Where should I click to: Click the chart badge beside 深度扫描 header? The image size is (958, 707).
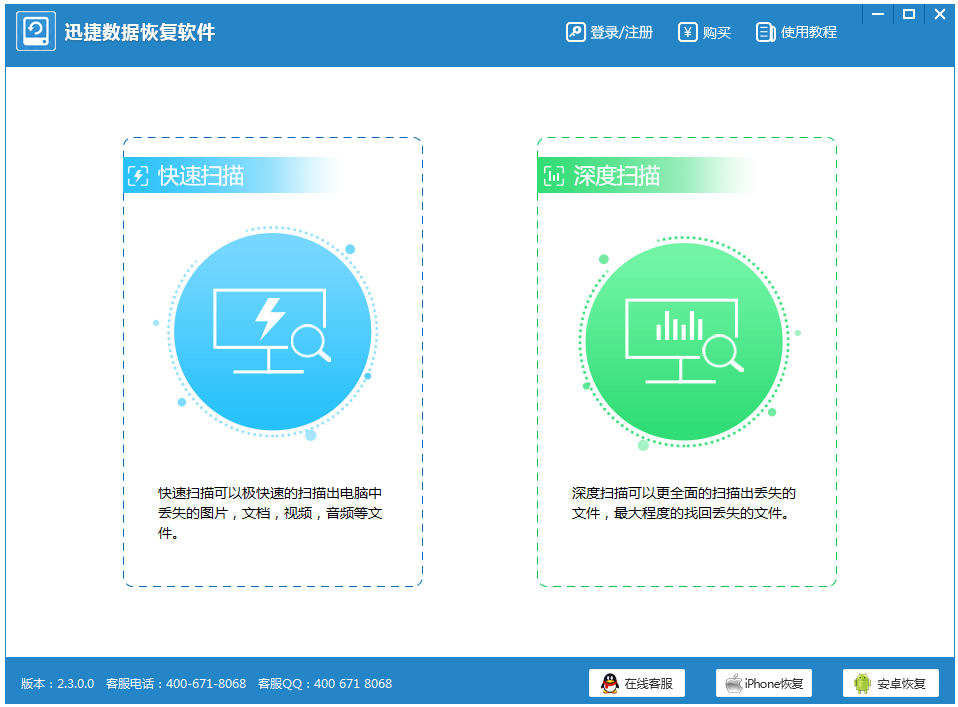click(552, 174)
